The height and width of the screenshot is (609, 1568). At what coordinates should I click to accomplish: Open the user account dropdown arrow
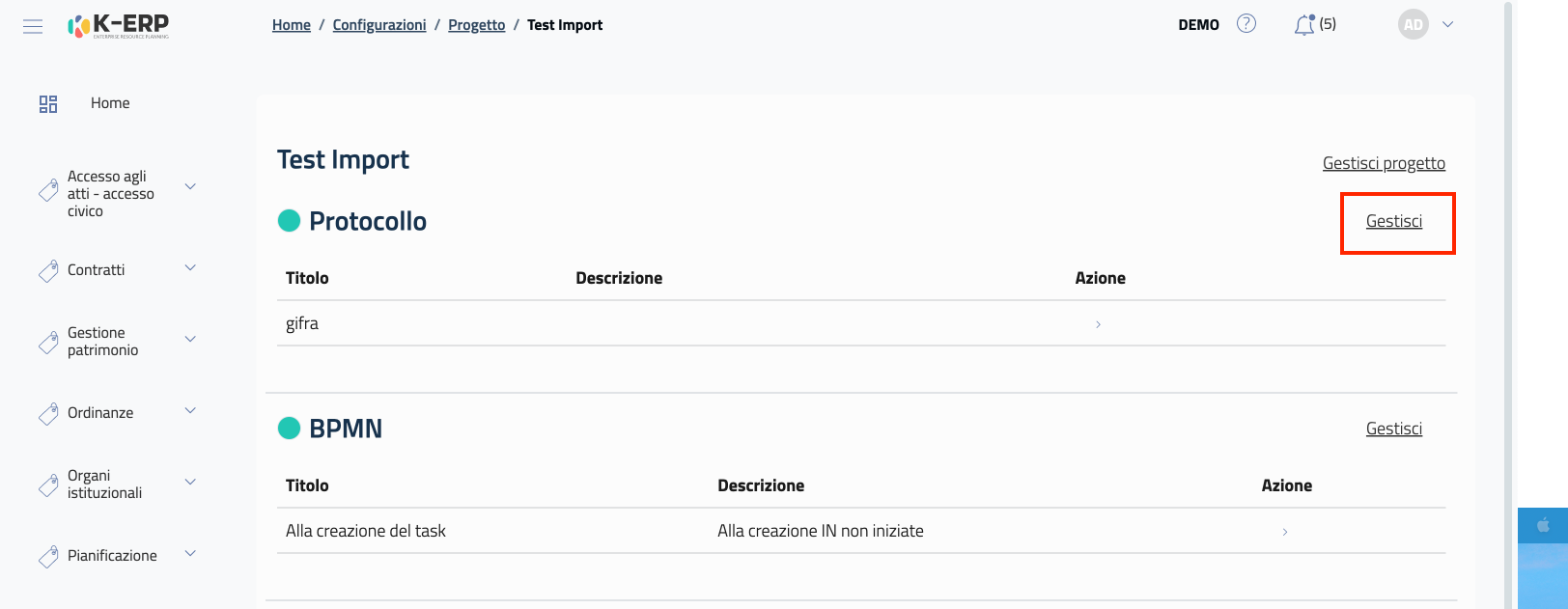1447,25
